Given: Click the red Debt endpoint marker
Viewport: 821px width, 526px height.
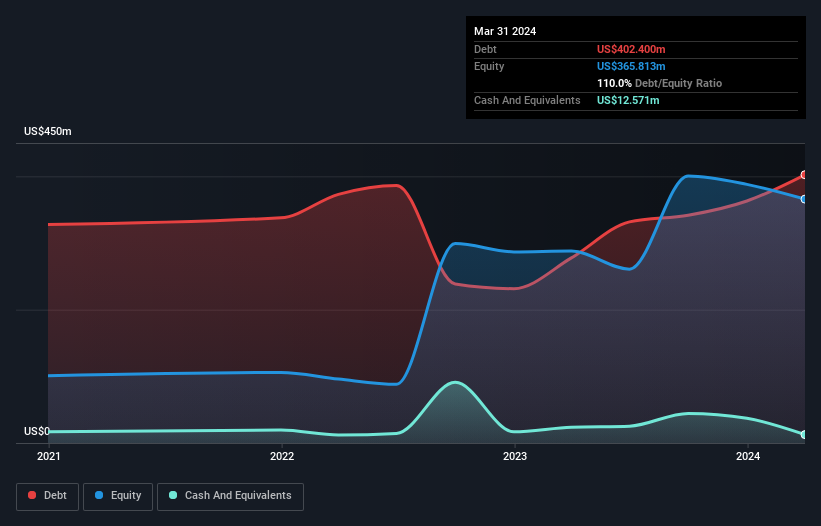Looking at the screenshot, I should click(x=804, y=175).
